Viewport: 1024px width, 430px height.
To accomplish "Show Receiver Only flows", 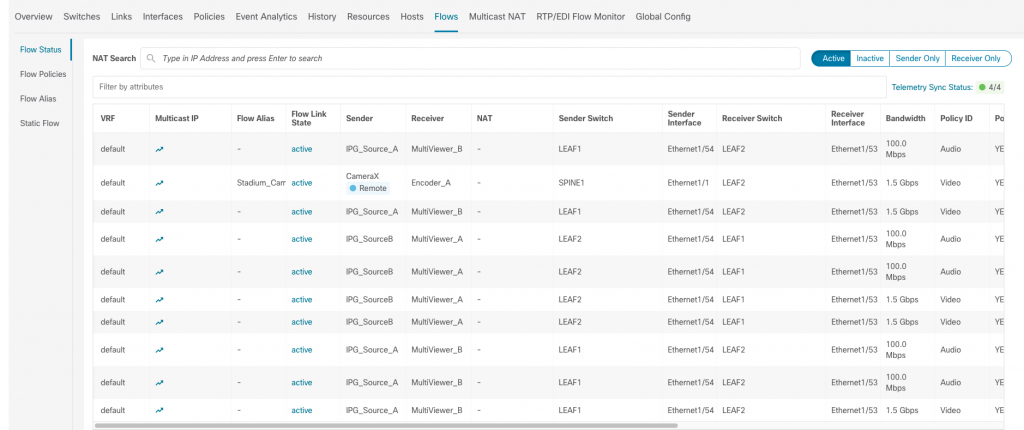I will (x=976, y=58).
